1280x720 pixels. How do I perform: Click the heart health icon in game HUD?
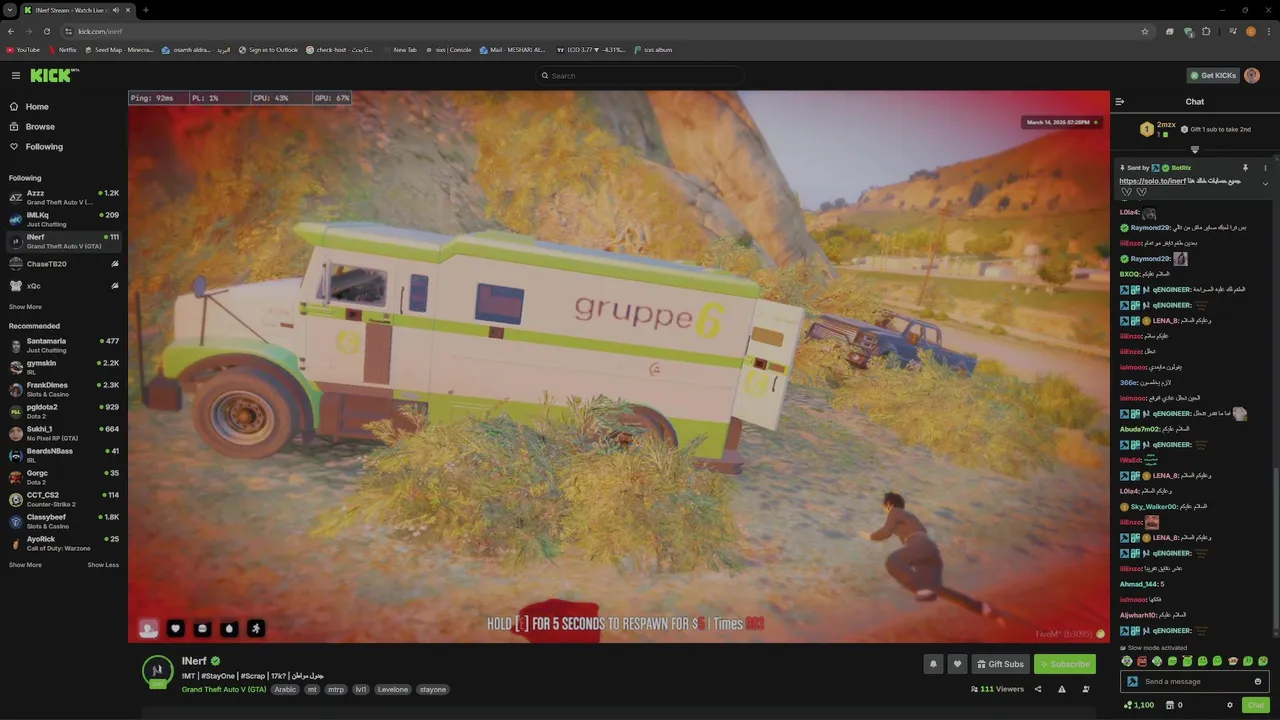click(x=175, y=628)
